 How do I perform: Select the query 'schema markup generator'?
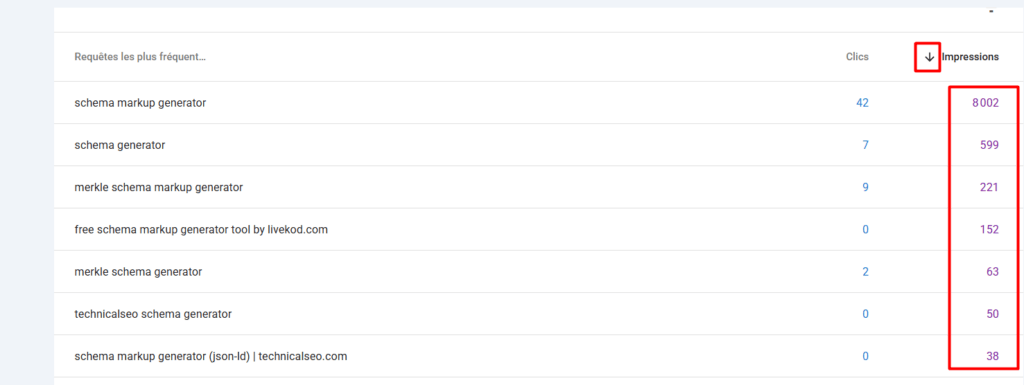coord(140,102)
